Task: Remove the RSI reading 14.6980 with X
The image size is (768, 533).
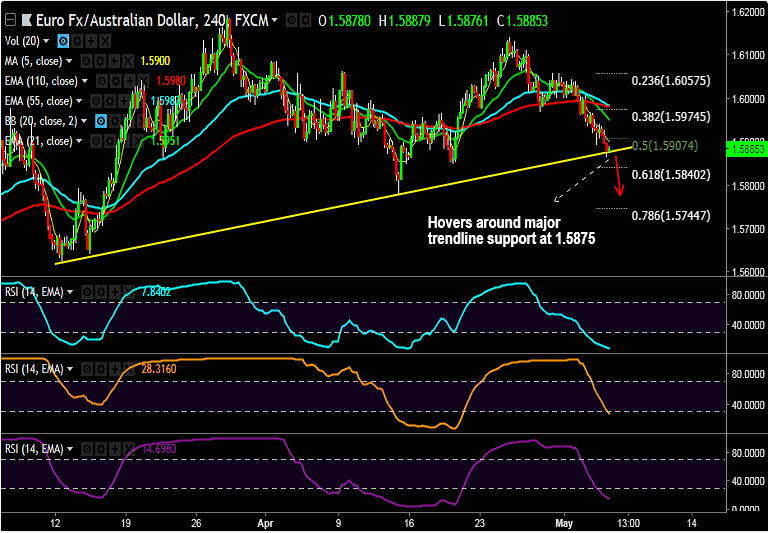Action: [x=129, y=449]
